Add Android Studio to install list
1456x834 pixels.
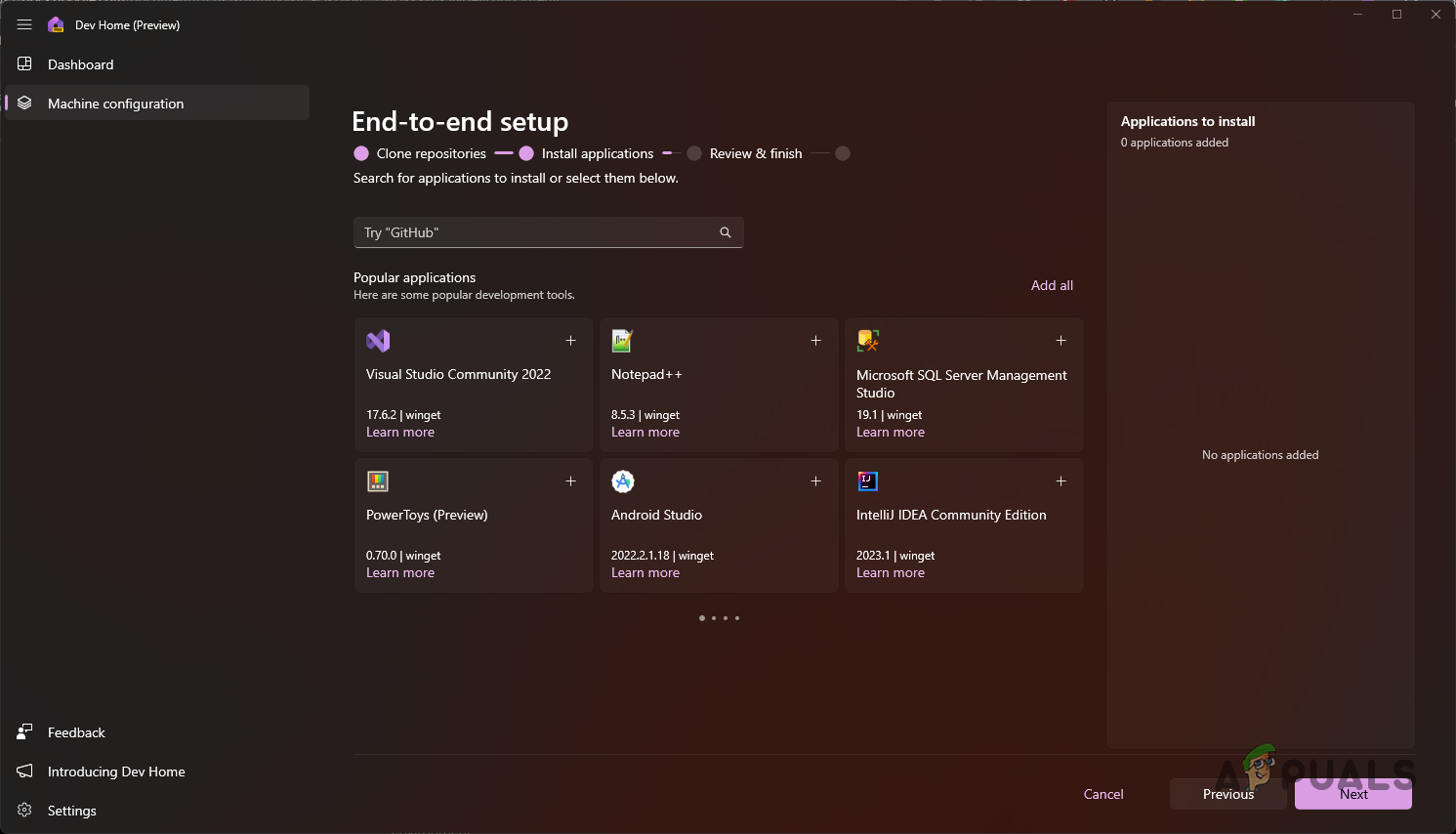[815, 480]
